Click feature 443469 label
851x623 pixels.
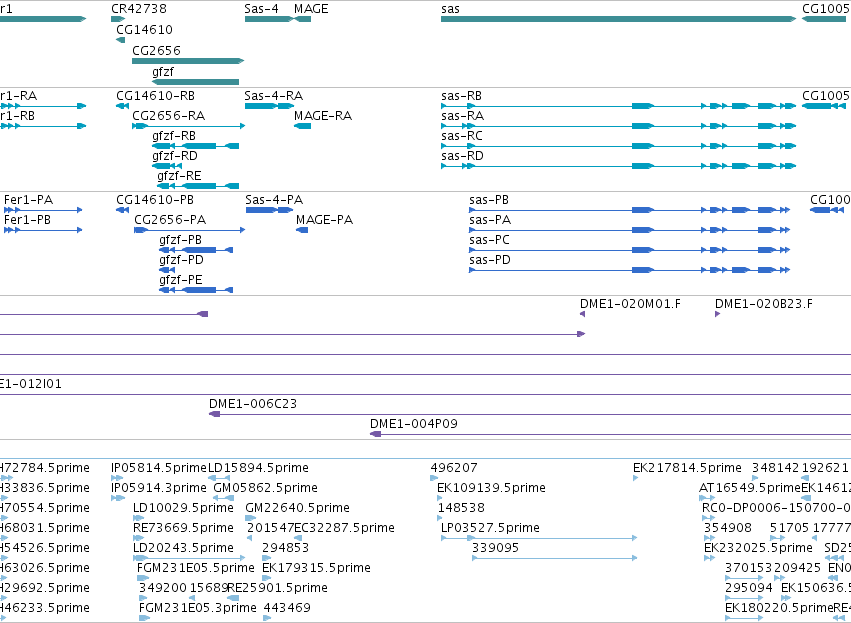287,608
